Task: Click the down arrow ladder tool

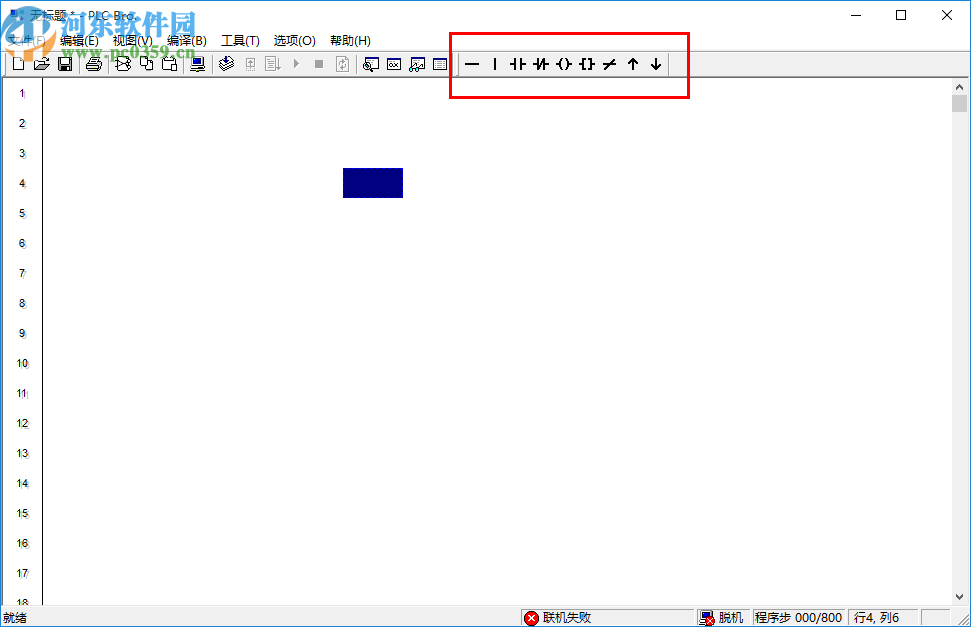Action: click(655, 64)
